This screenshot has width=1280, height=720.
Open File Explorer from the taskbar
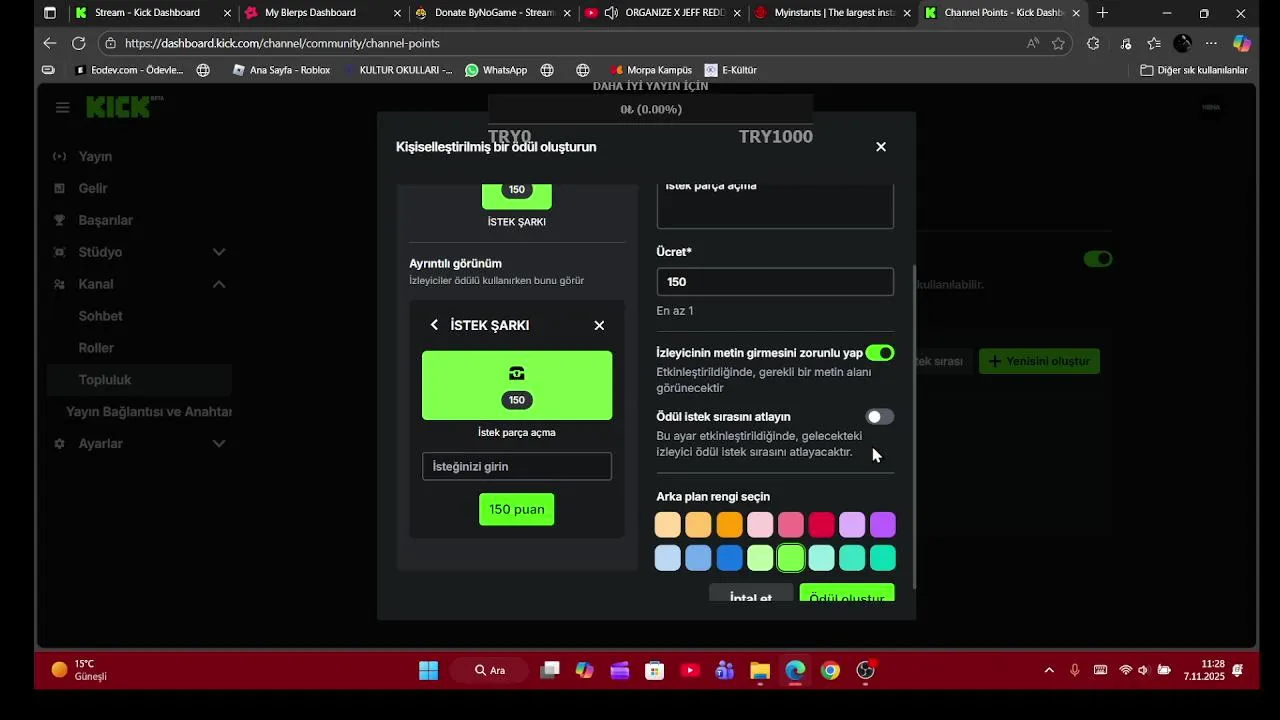coord(760,670)
